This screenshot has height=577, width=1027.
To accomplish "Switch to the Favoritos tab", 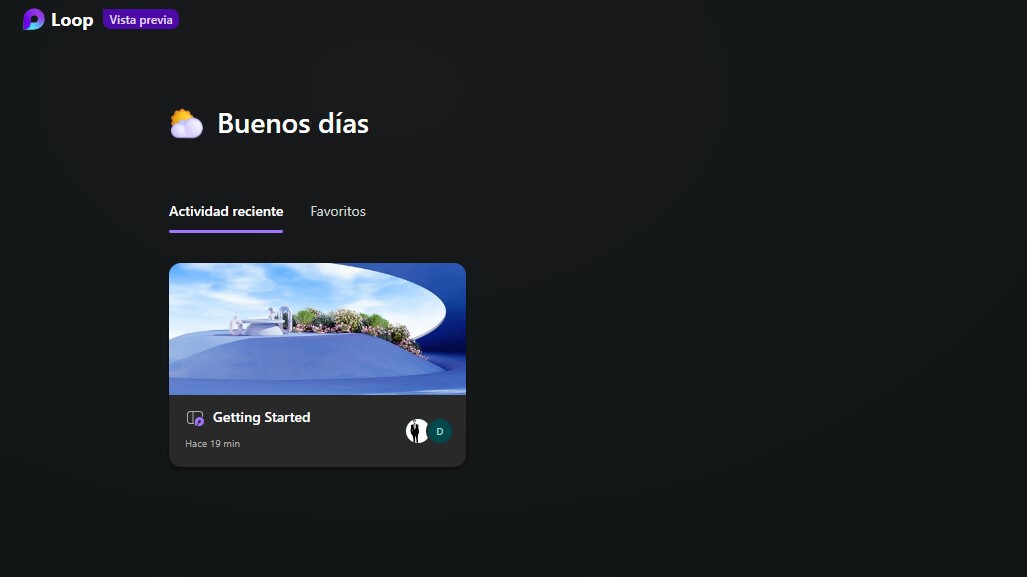I will coord(337,211).
